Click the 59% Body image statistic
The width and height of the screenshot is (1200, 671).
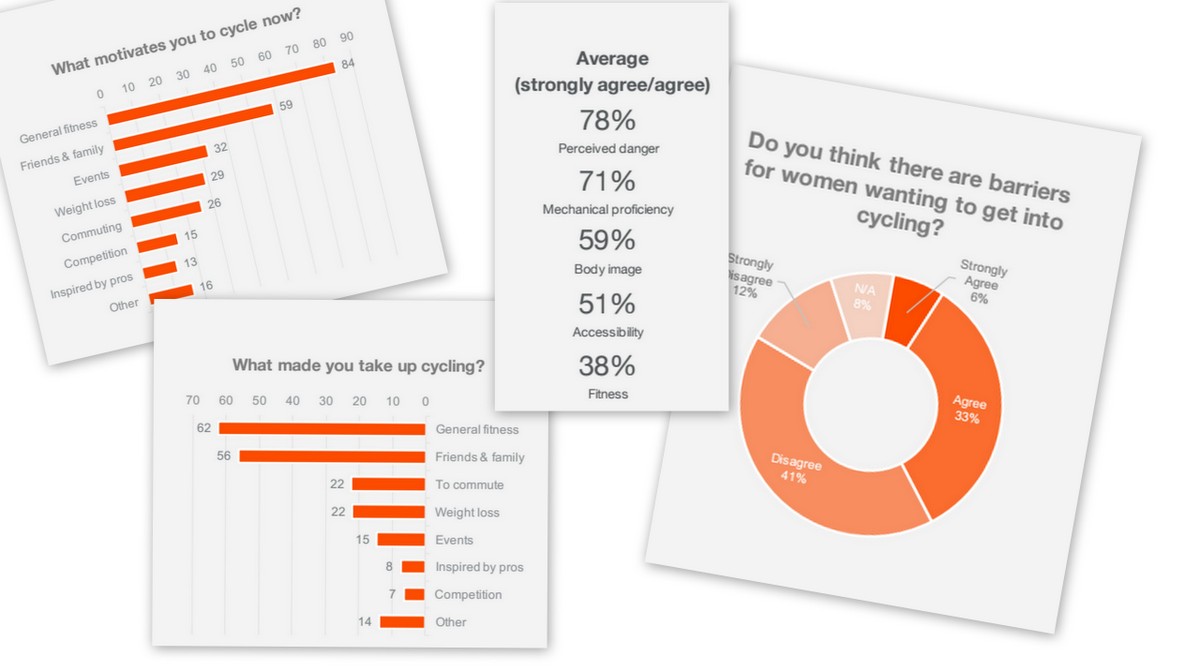pyautogui.click(x=608, y=241)
